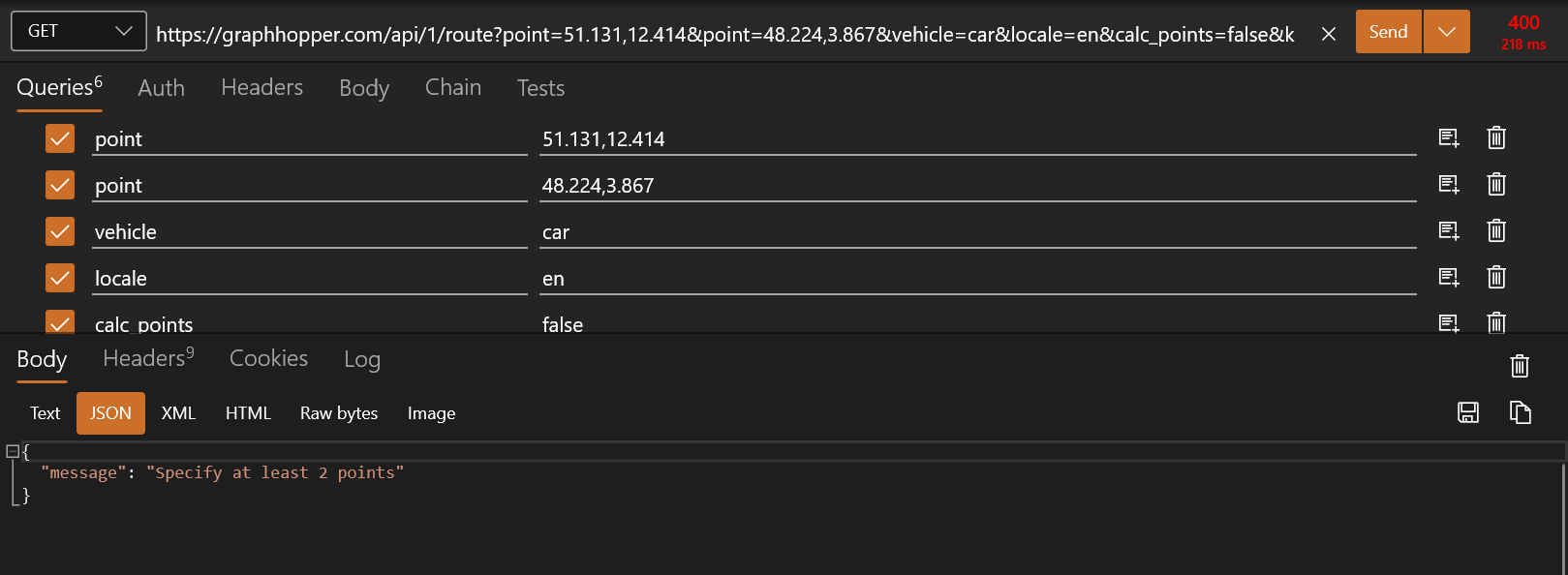
Task: Collapse the JSON response root object
Action: click(x=11, y=451)
